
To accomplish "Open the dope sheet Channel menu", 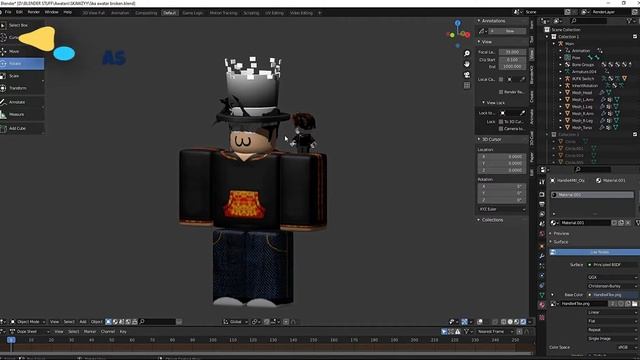I will pos(108,332).
